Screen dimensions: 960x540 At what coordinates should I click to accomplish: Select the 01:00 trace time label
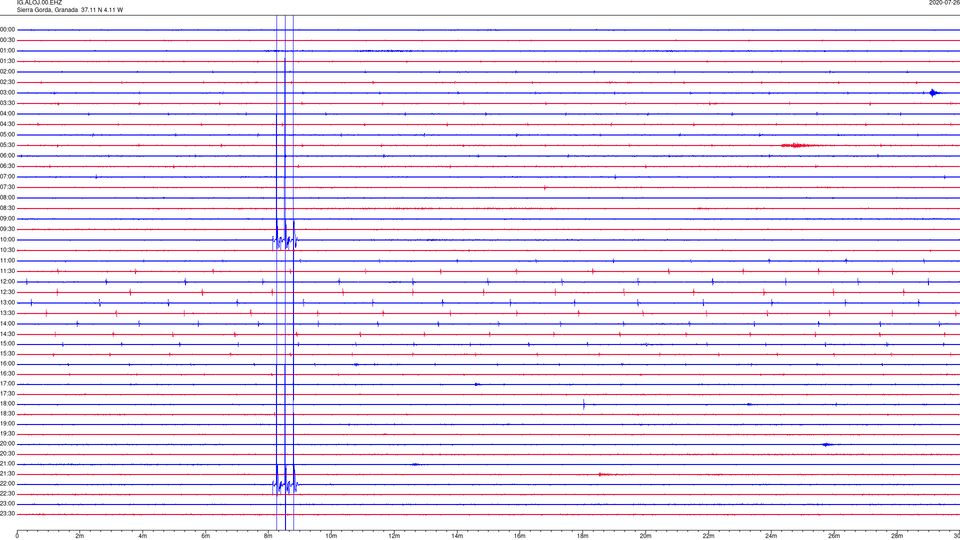pyautogui.click(x=8, y=50)
